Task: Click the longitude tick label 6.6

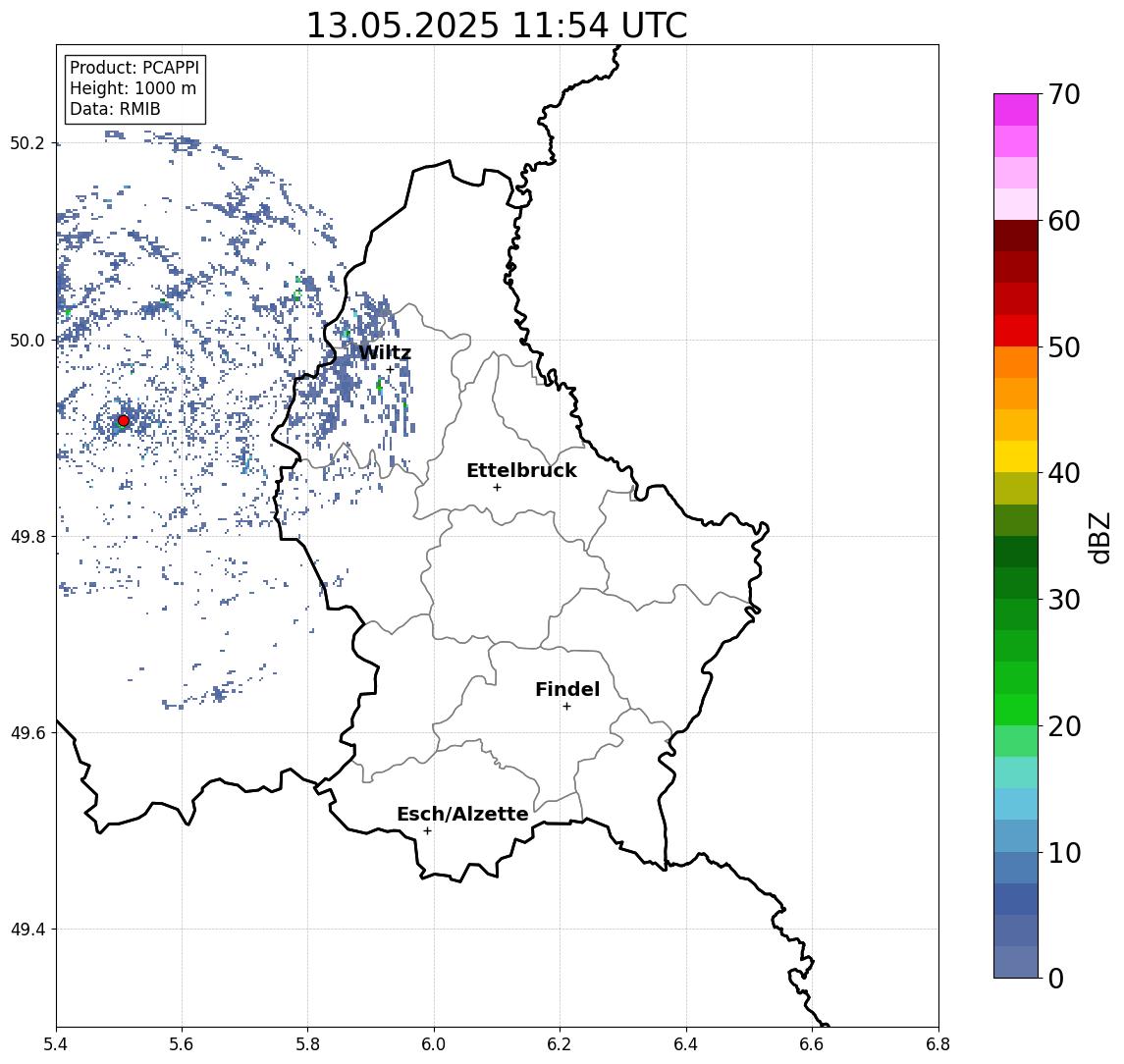Action: pos(812,1044)
